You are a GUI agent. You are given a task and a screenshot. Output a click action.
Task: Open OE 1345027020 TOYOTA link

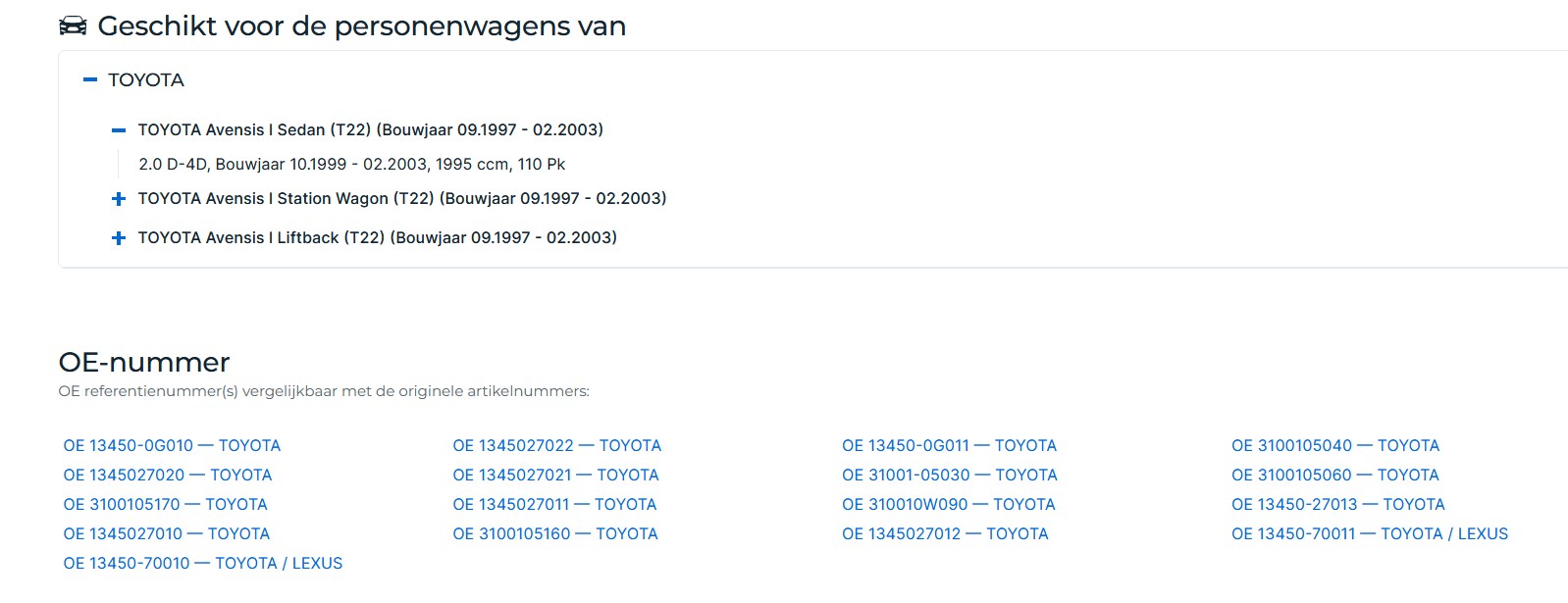click(168, 476)
